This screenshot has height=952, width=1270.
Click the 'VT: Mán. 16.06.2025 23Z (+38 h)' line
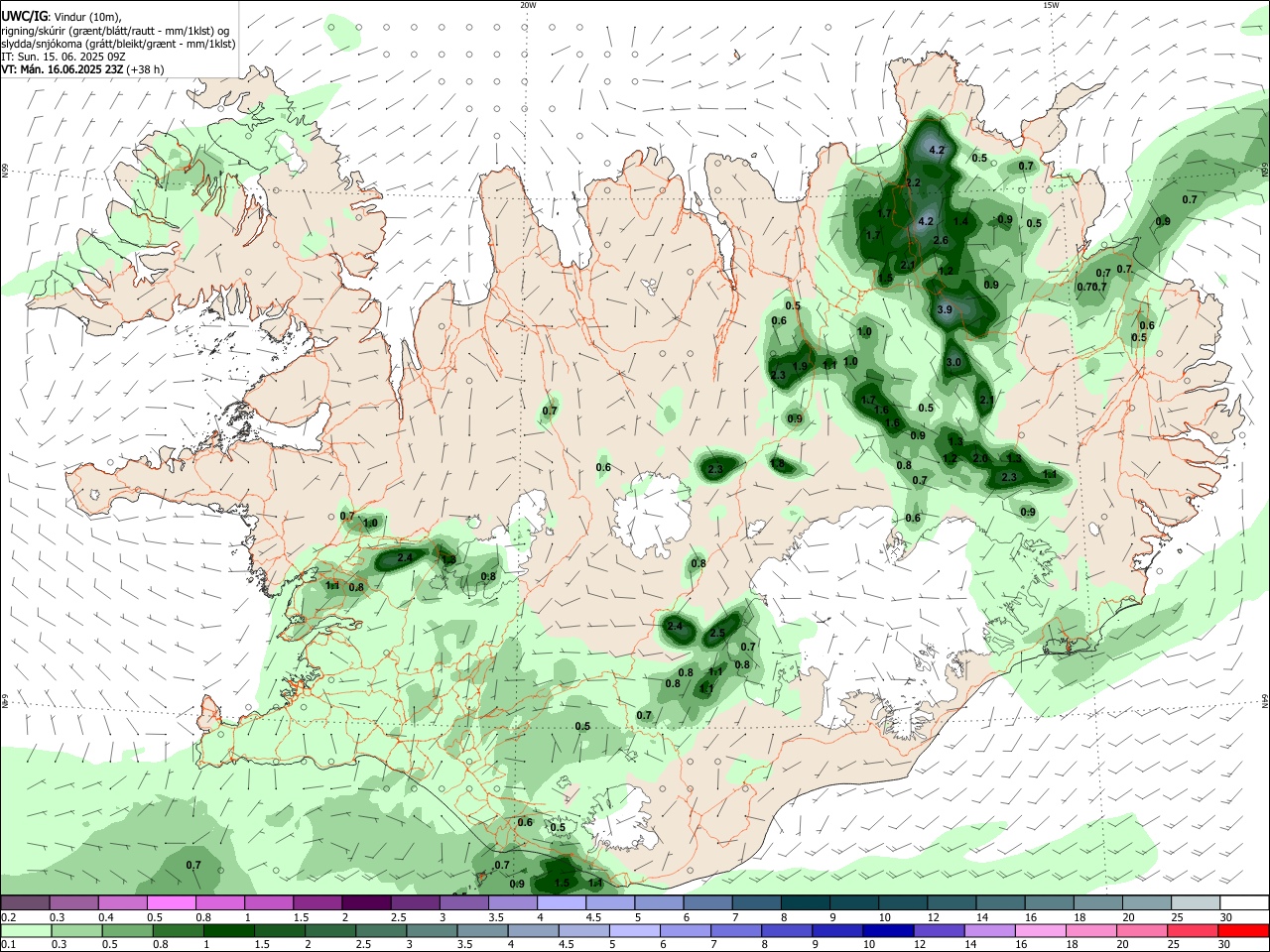83,69
